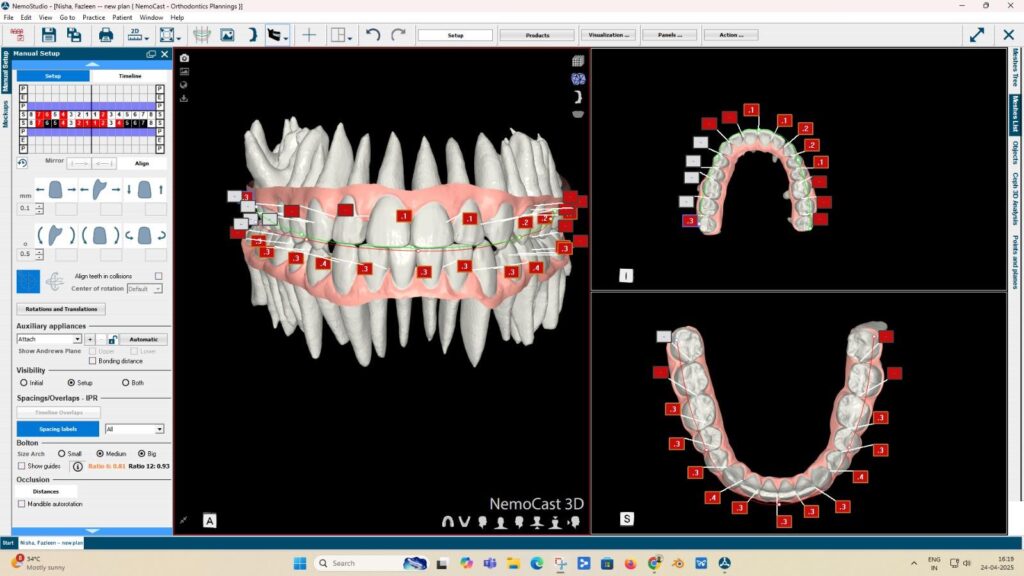
Task: Open Microsoft Edge from taskbar
Action: [x=537, y=563]
